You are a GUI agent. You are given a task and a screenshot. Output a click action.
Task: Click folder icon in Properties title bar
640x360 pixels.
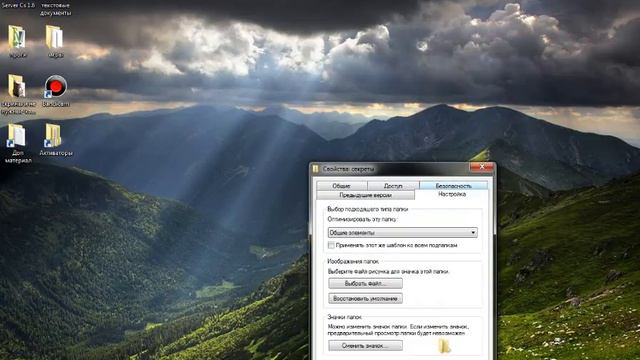[x=316, y=169]
